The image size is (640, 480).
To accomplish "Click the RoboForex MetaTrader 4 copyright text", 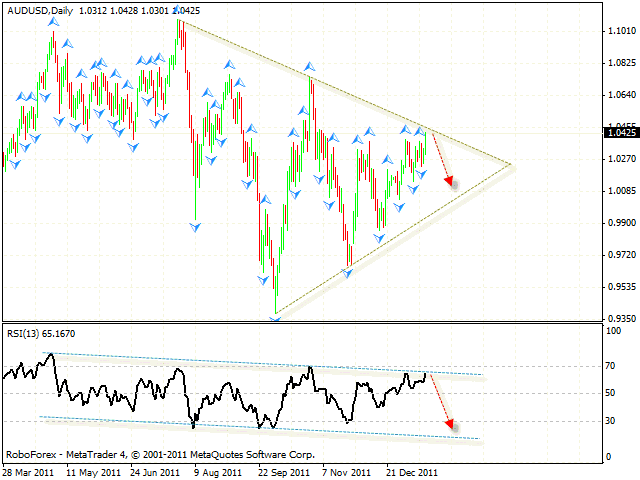I will pyautogui.click(x=160, y=454).
